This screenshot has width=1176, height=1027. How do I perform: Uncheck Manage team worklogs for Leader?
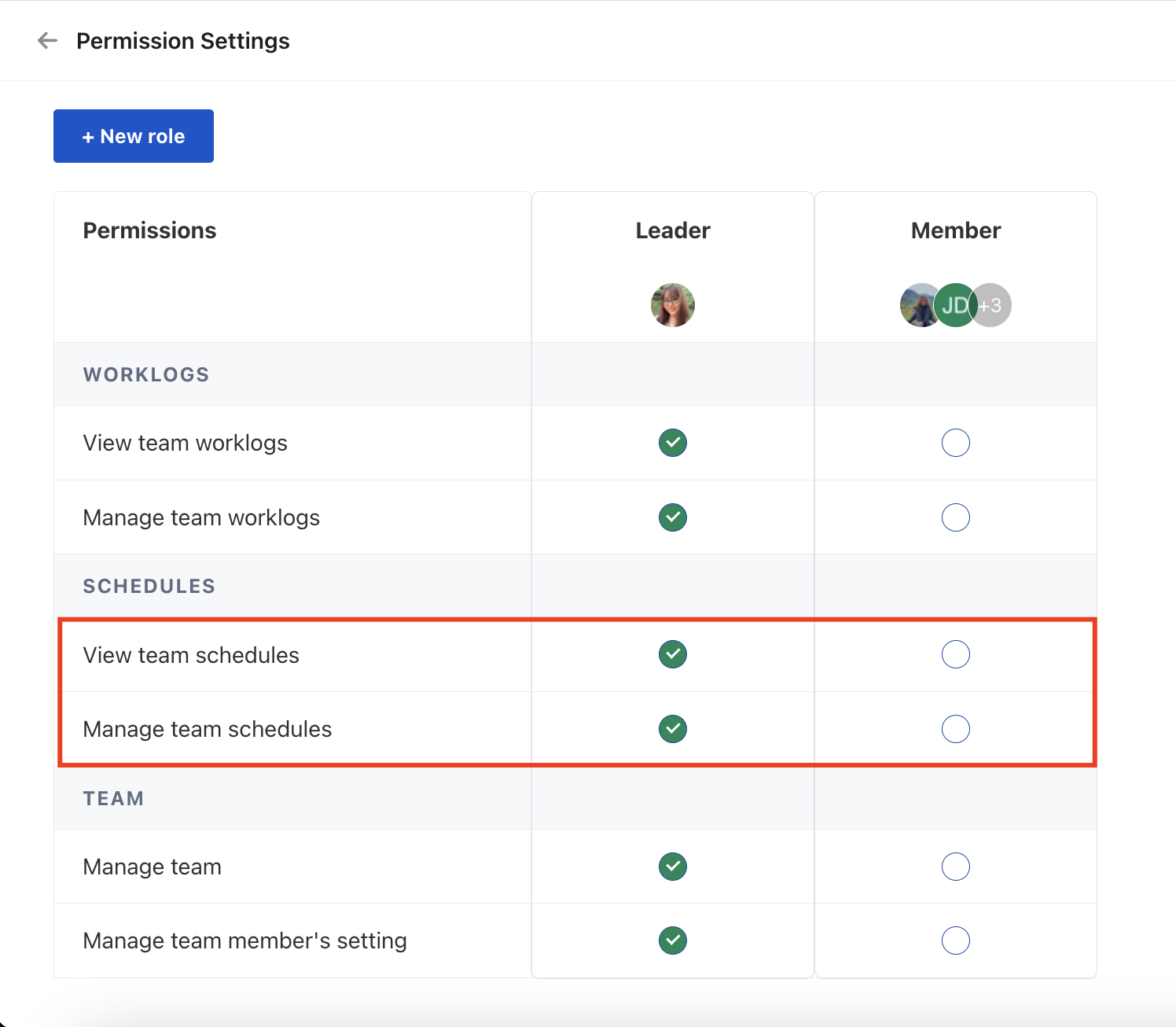point(672,517)
